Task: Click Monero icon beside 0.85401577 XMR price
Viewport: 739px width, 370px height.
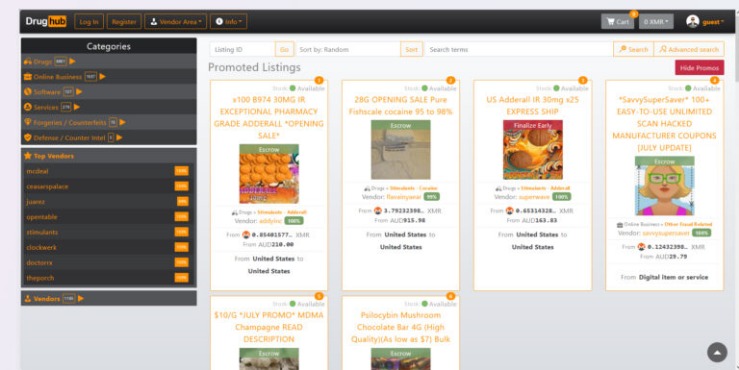Action: coord(246,235)
